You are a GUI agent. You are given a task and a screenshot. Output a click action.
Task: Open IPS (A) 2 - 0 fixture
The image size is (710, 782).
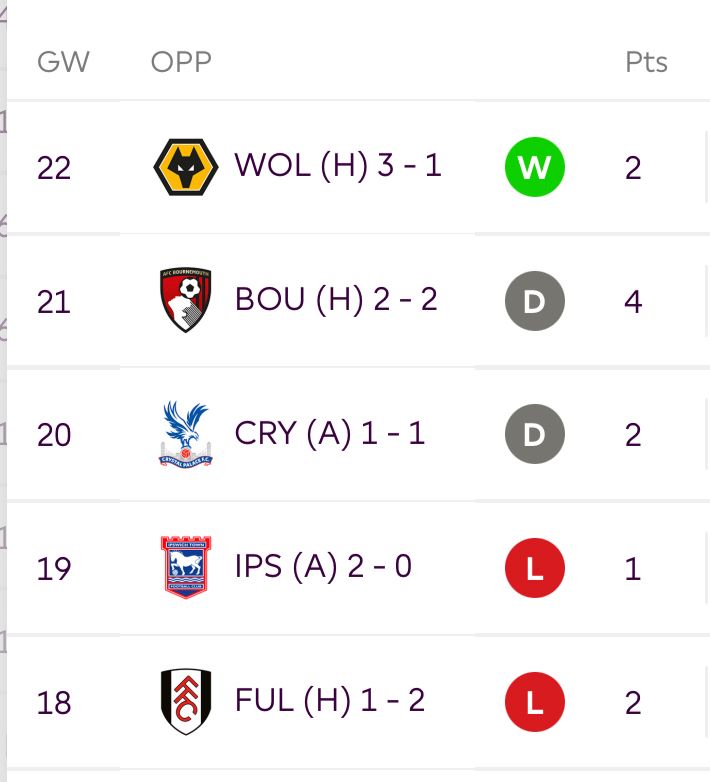point(323,567)
